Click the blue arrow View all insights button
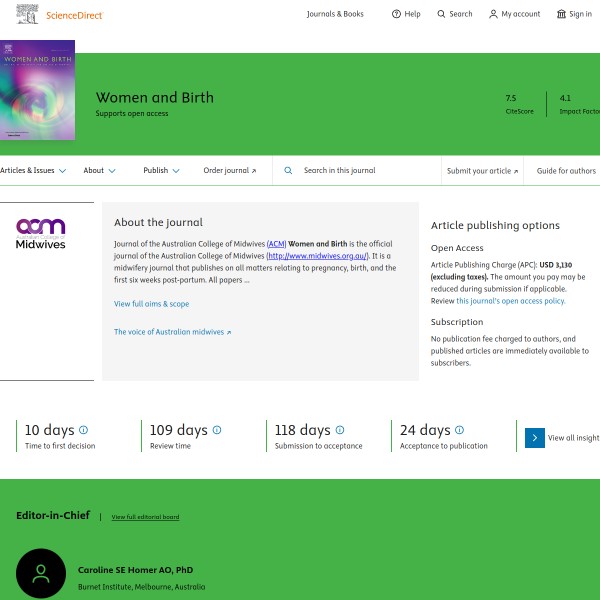This screenshot has width=600, height=600. pos(535,438)
